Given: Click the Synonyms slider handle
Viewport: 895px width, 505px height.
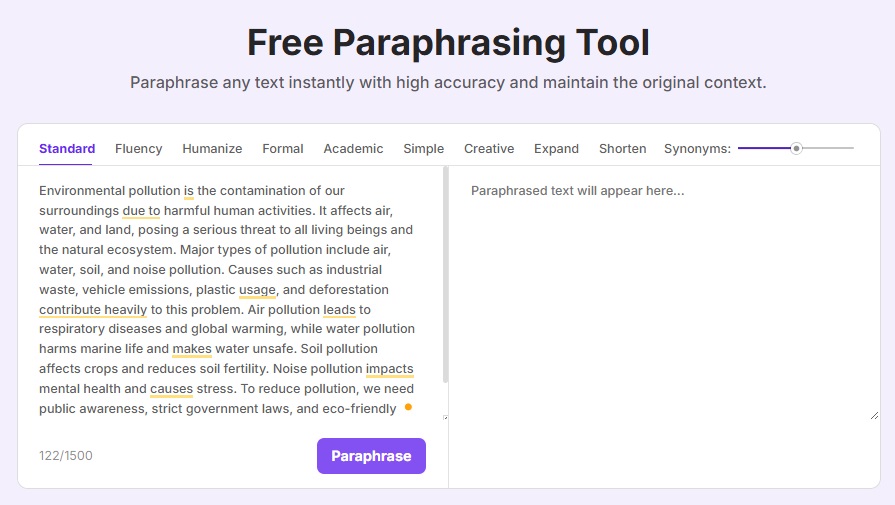Looking at the screenshot, I should coord(796,148).
